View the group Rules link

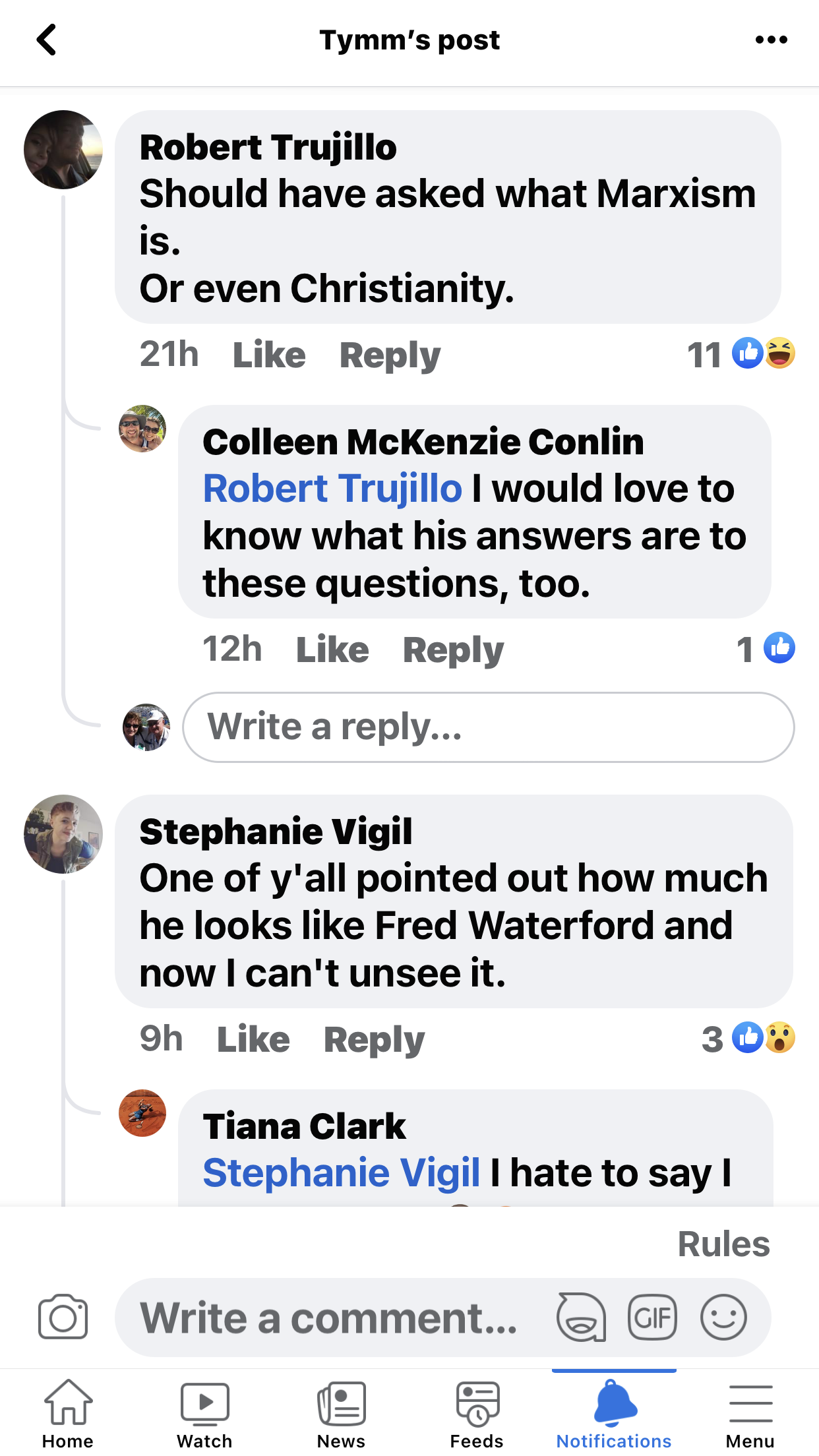[x=723, y=1244]
